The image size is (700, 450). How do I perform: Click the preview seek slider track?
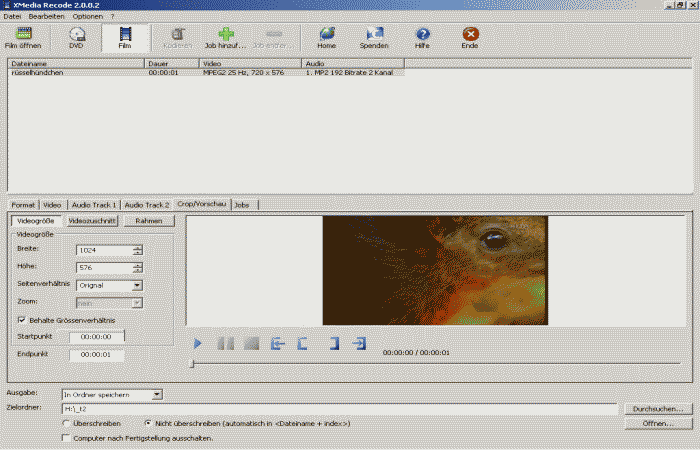point(435,363)
